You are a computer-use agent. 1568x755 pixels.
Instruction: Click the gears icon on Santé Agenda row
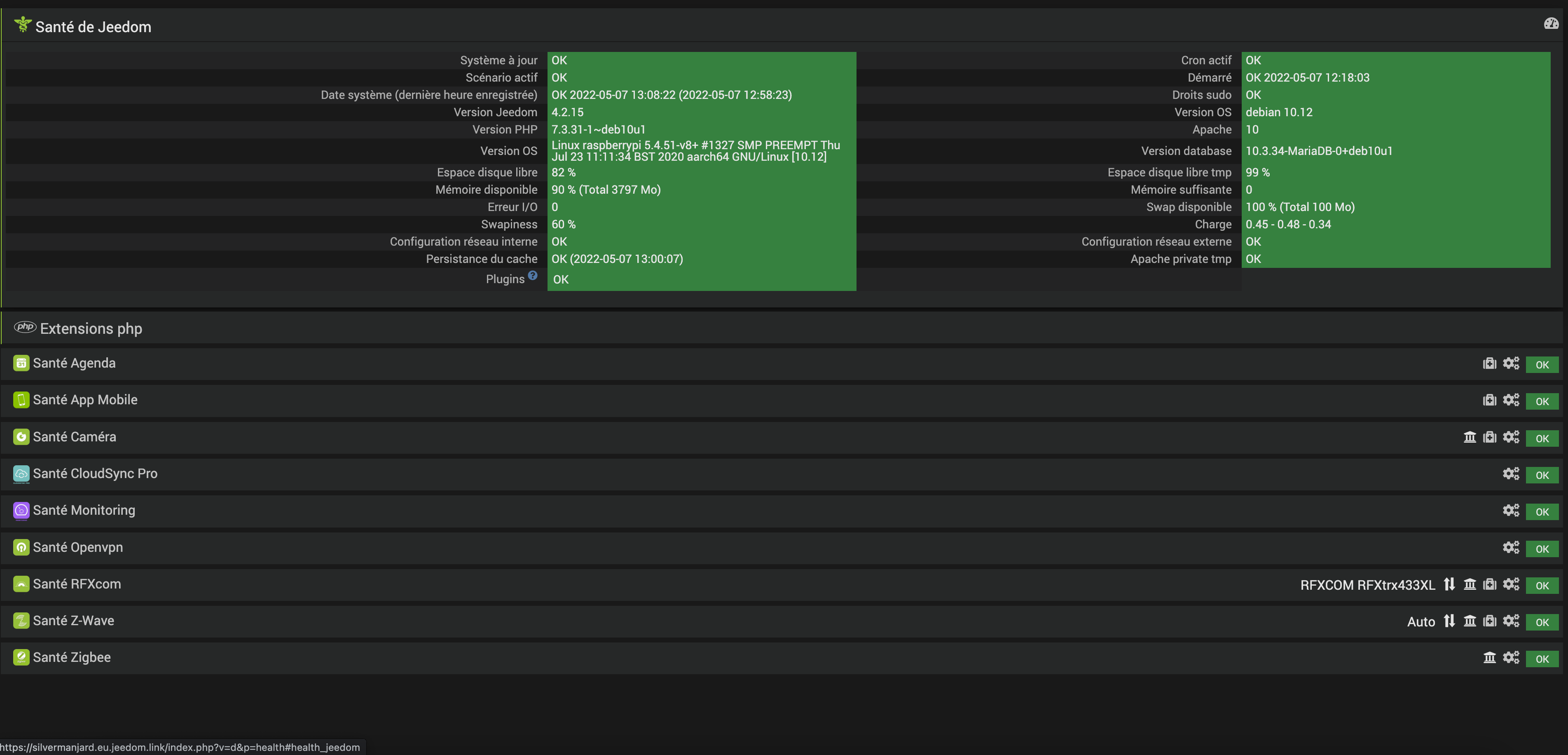(x=1511, y=363)
